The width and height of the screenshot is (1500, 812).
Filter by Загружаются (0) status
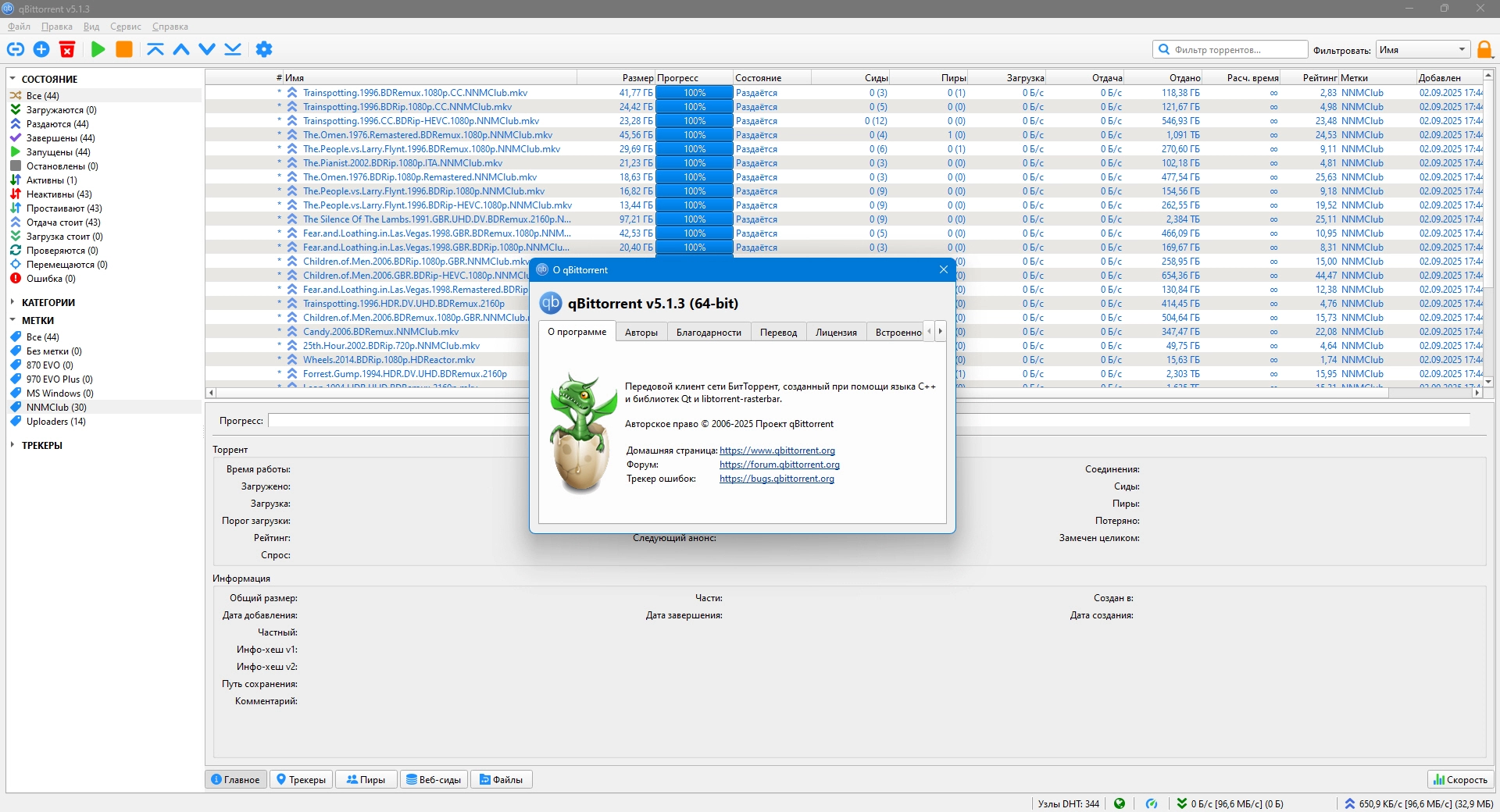(x=62, y=110)
